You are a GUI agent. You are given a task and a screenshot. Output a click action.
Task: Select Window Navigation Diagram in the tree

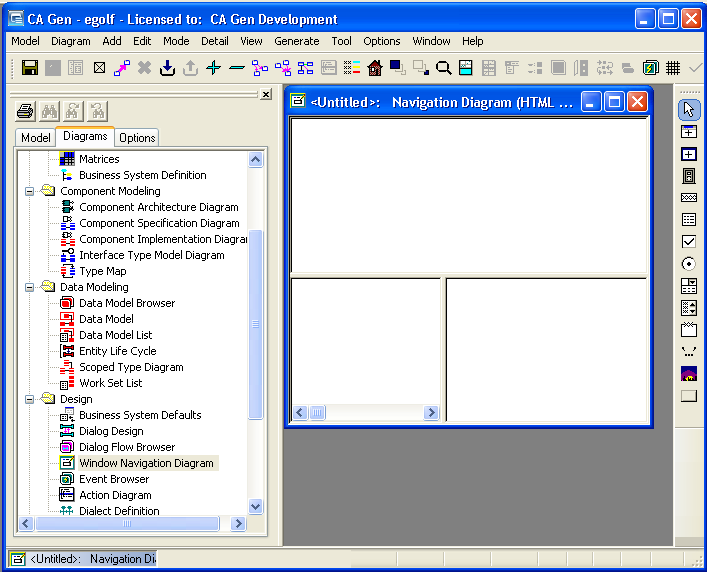click(x=146, y=463)
